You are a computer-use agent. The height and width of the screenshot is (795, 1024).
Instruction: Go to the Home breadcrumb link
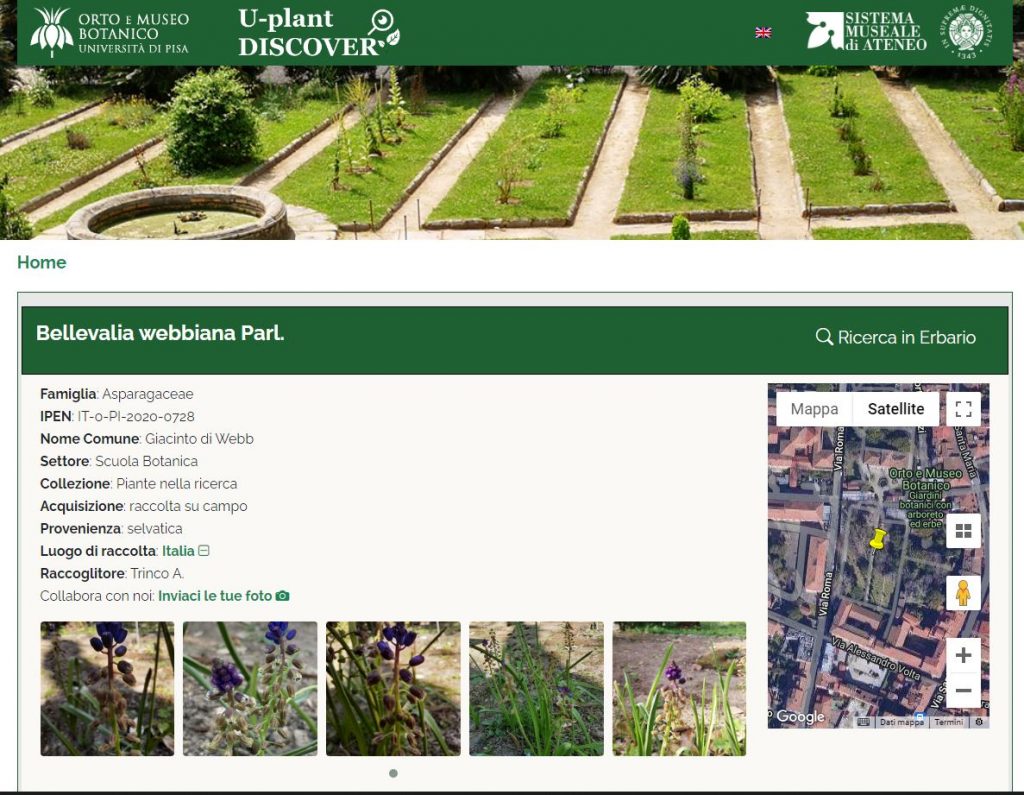pyautogui.click(x=42, y=262)
